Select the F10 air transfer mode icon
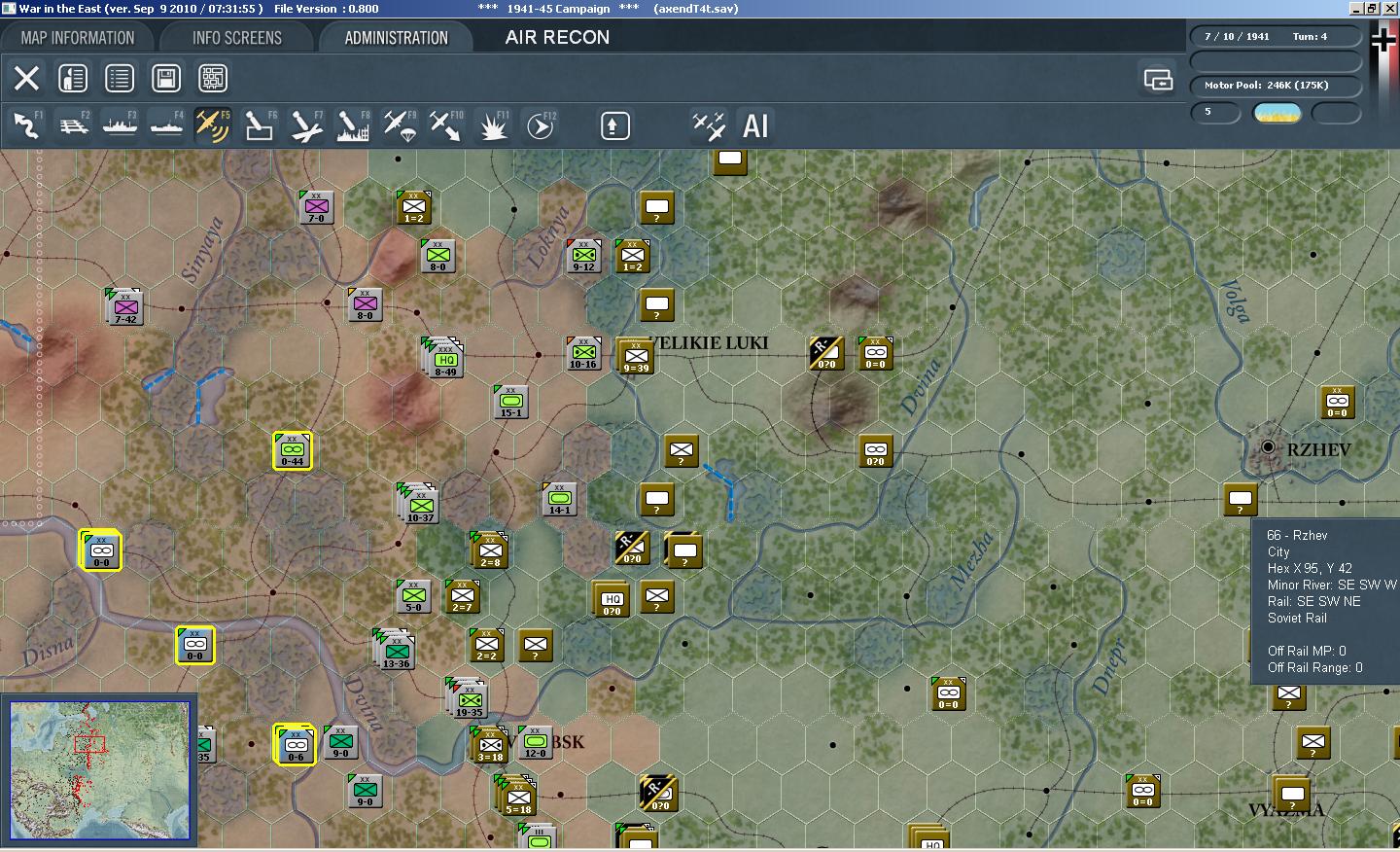The width and height of the screenshot is (1400, 852). click(446, 125)
